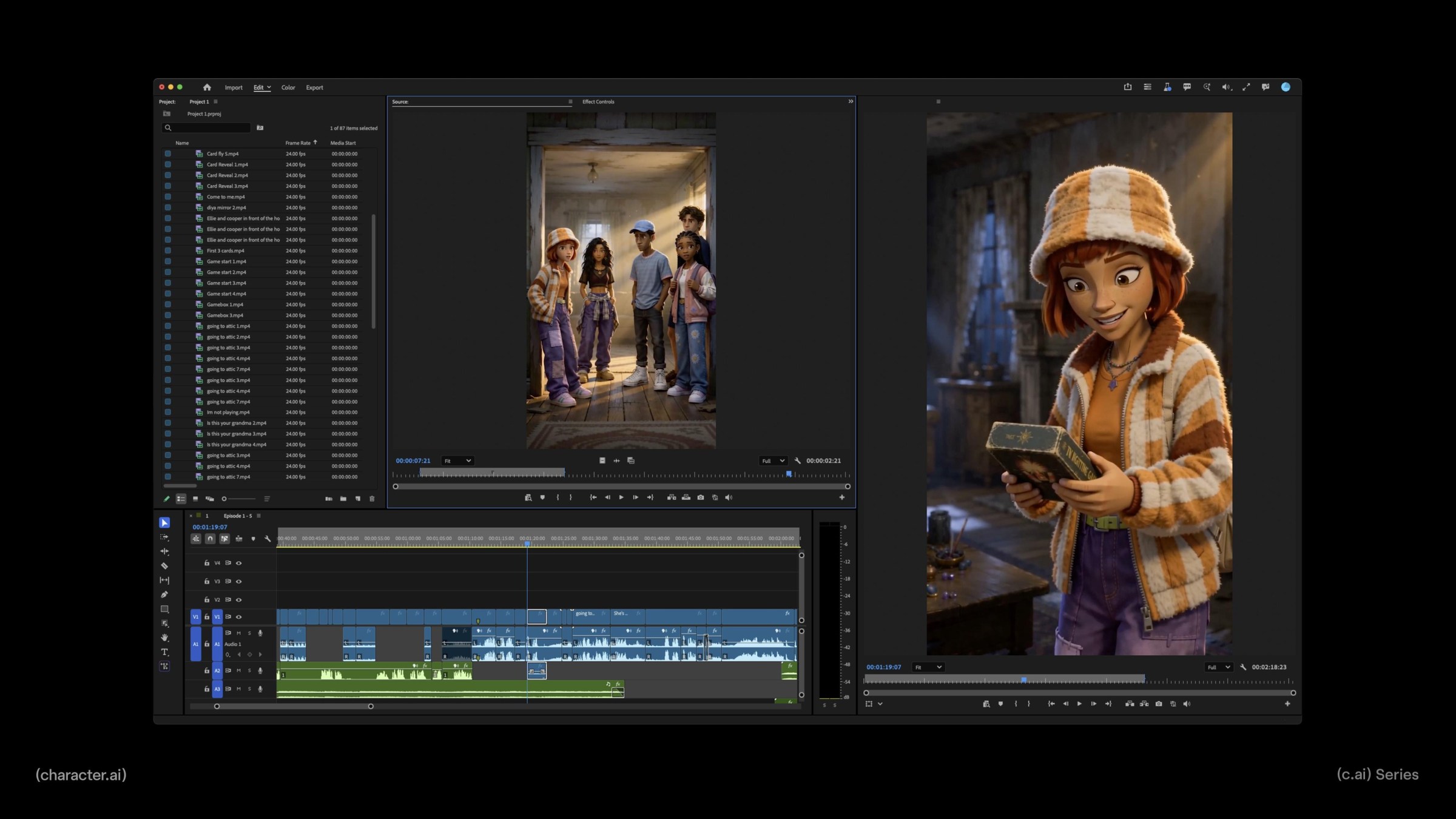This screenshot has width=1456, height=819.
Task: Click the Name column header
Action: (x=182, y=143)
